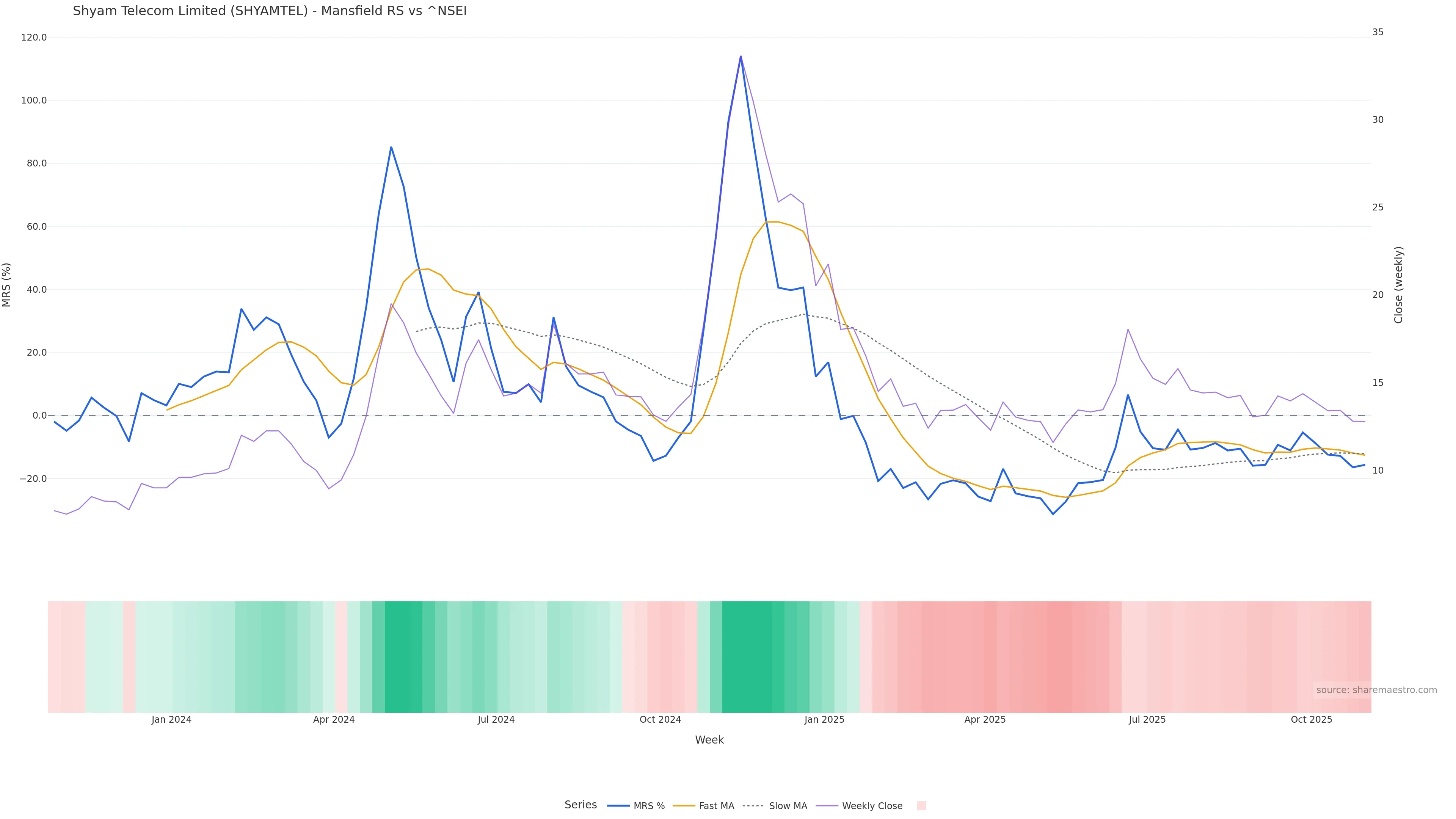The width and height of the screenshot is (1456, 819).
Task: Click the blue MRS % legend line marker
Action: coord(618,806)
